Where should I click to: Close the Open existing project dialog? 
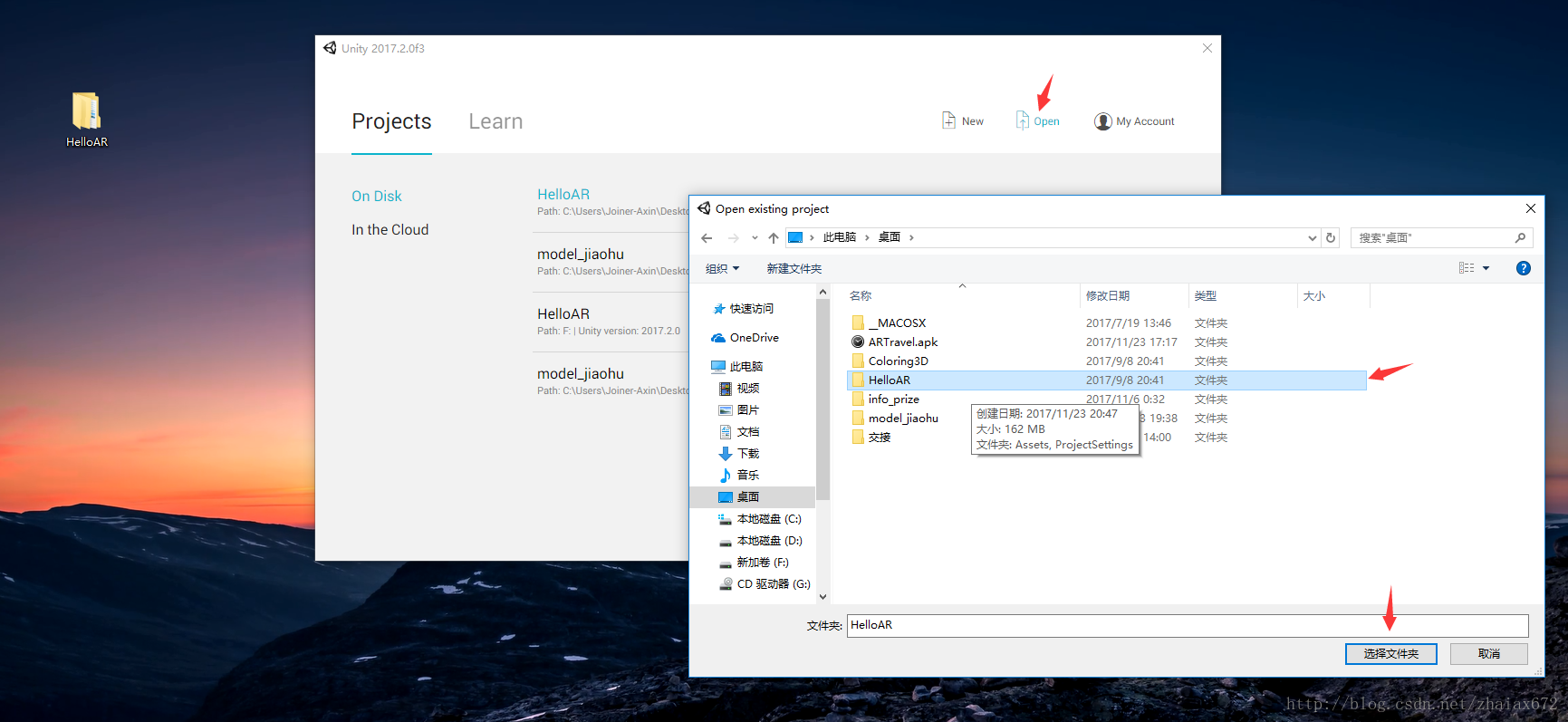point(1531,209)
